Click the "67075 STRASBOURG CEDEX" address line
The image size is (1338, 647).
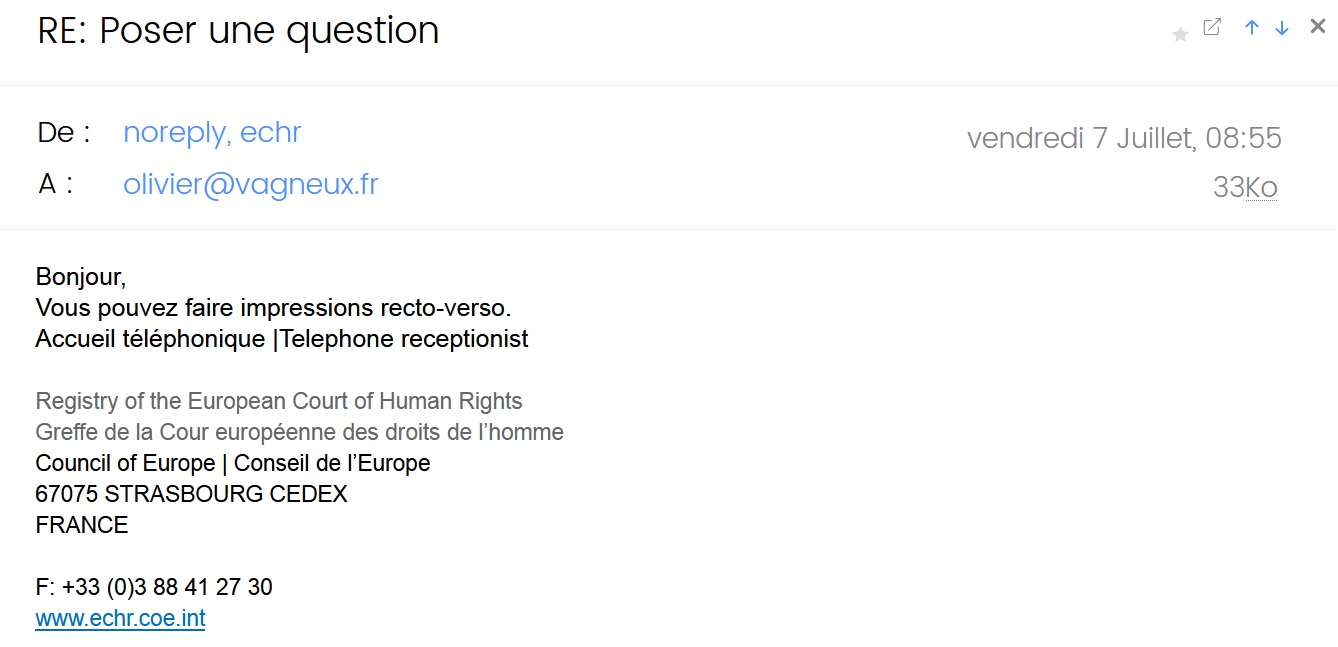(x=191, y=494)
